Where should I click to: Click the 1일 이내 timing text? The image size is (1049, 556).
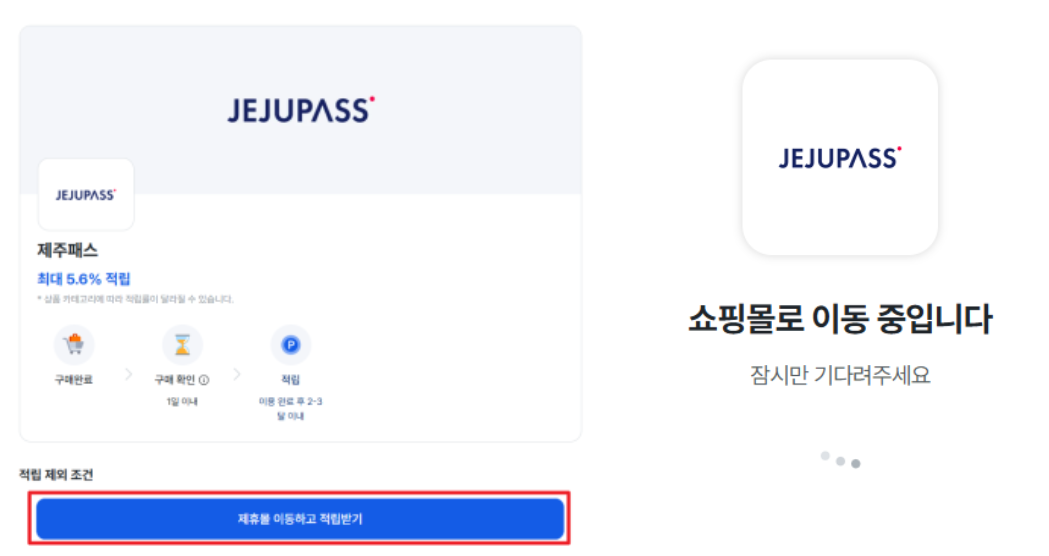coord(182,401)
